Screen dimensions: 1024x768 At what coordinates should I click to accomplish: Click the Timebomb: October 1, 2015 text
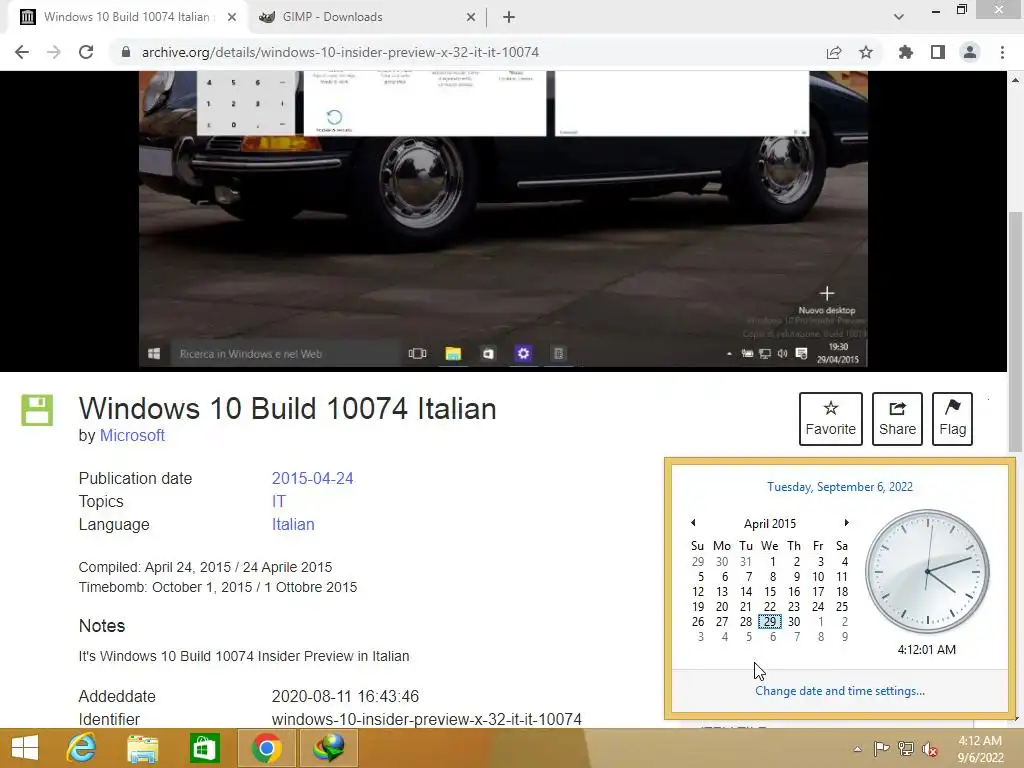(x=217, y=587)
